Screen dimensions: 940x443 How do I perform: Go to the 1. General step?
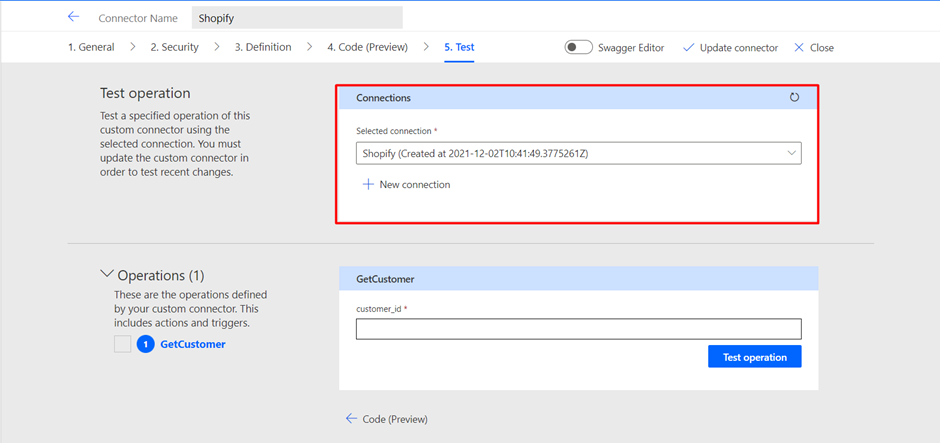pos(91,47)
